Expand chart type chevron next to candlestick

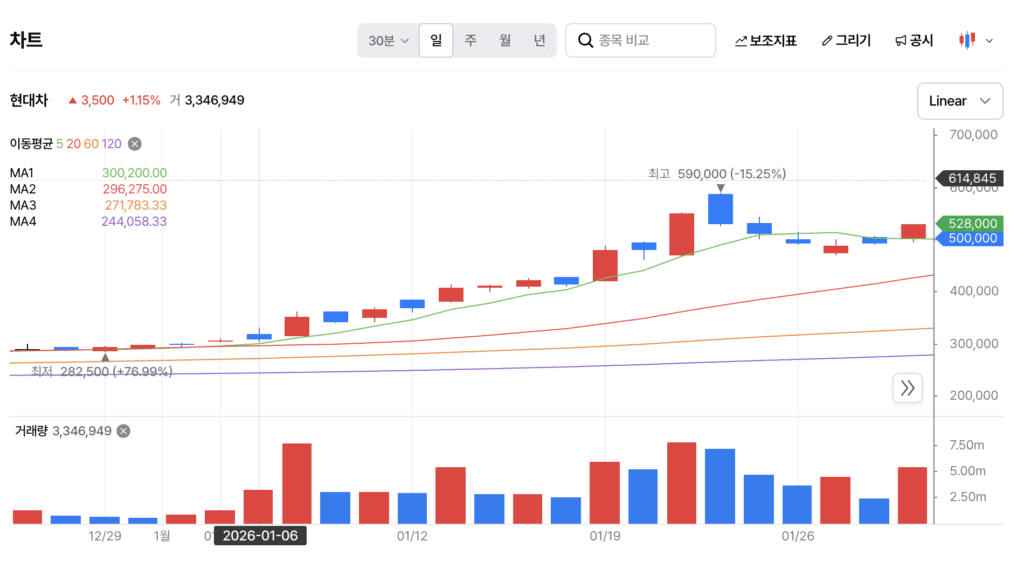(x=990, y=41)
